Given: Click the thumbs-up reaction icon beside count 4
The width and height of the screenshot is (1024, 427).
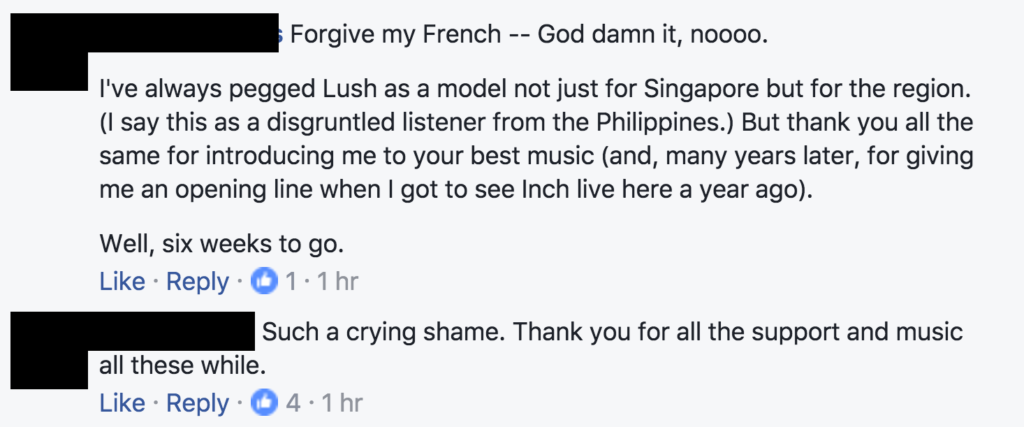Looking at the screenshot, I should click(x=265, y=403).
